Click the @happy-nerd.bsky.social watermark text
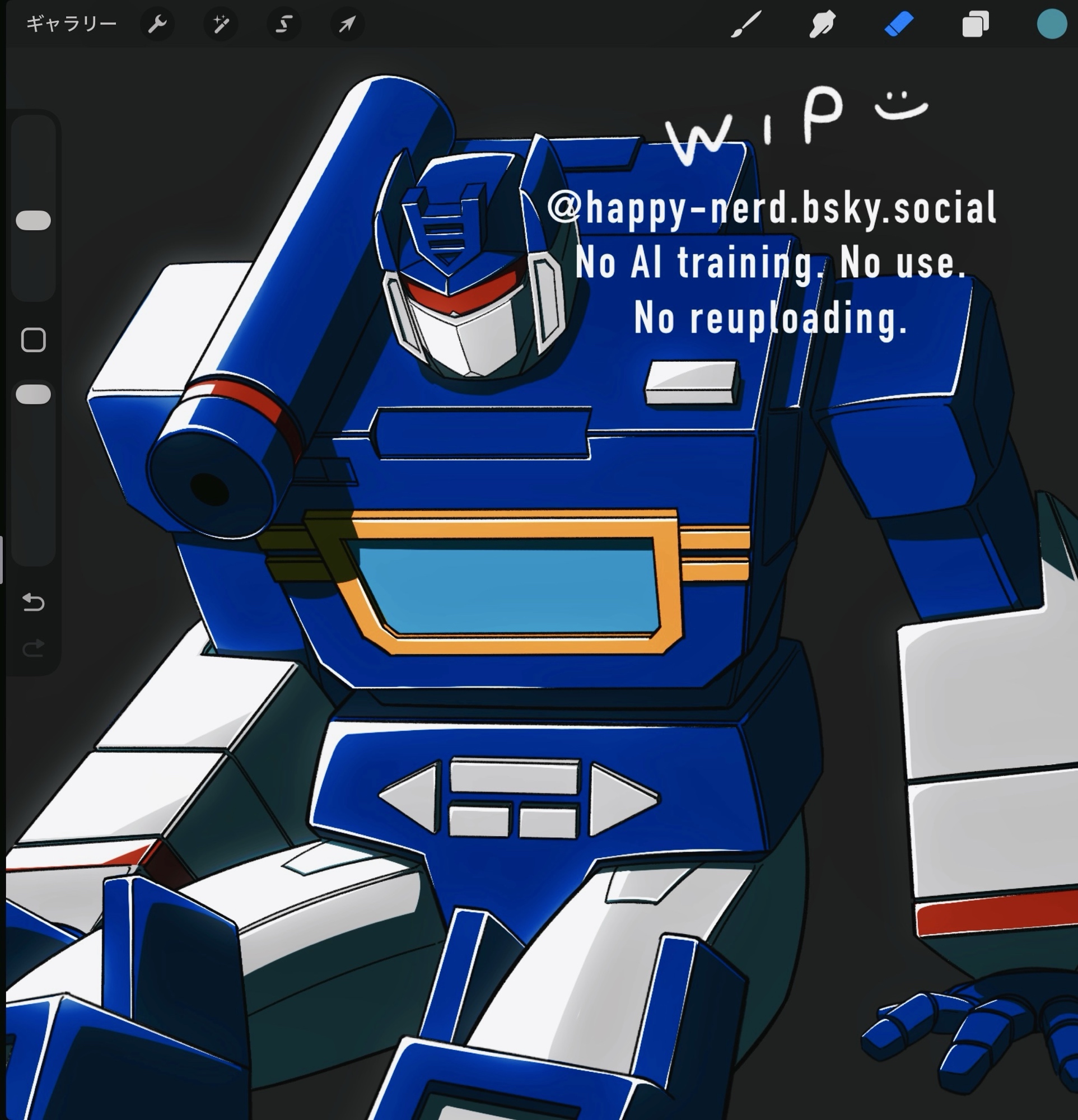This screenshot has width=1078, height=1120. tap(771, 208)
